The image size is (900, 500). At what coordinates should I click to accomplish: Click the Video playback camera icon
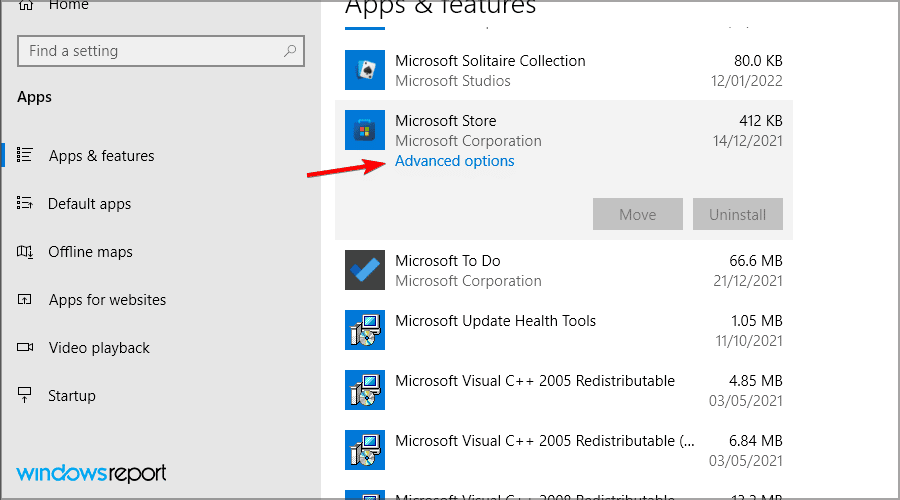[x=25, y=347]
